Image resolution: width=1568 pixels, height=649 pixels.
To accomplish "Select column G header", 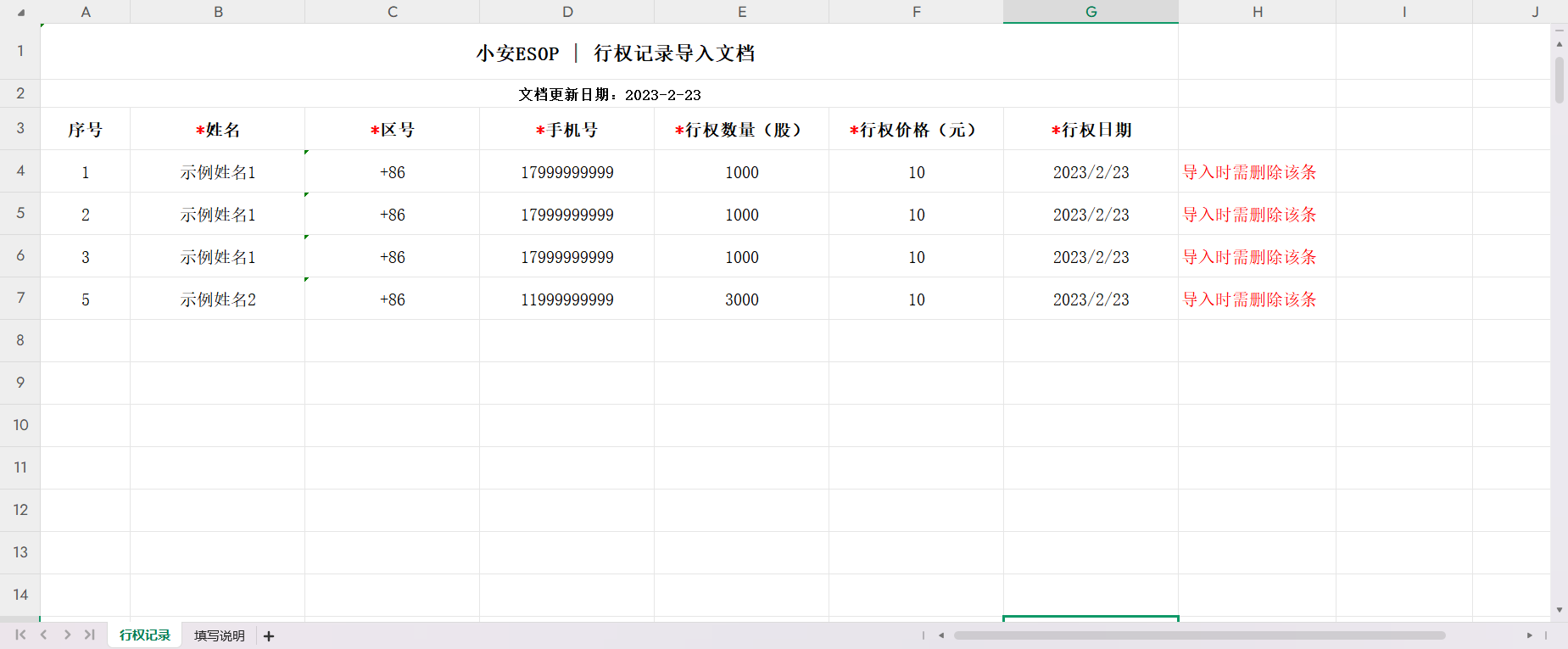I will (1091, 12).
